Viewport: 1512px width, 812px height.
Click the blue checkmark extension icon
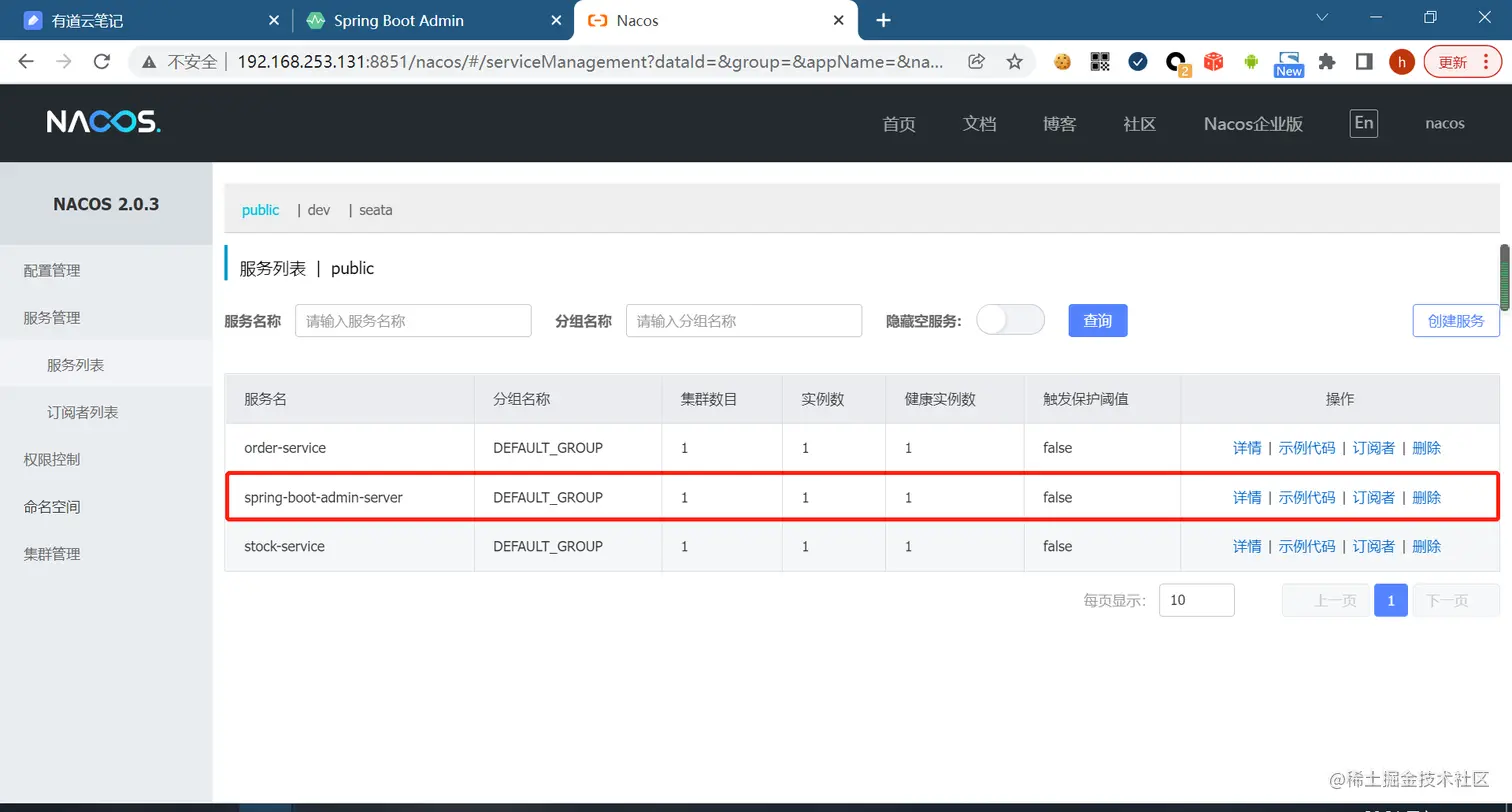tap(1138, 61)
